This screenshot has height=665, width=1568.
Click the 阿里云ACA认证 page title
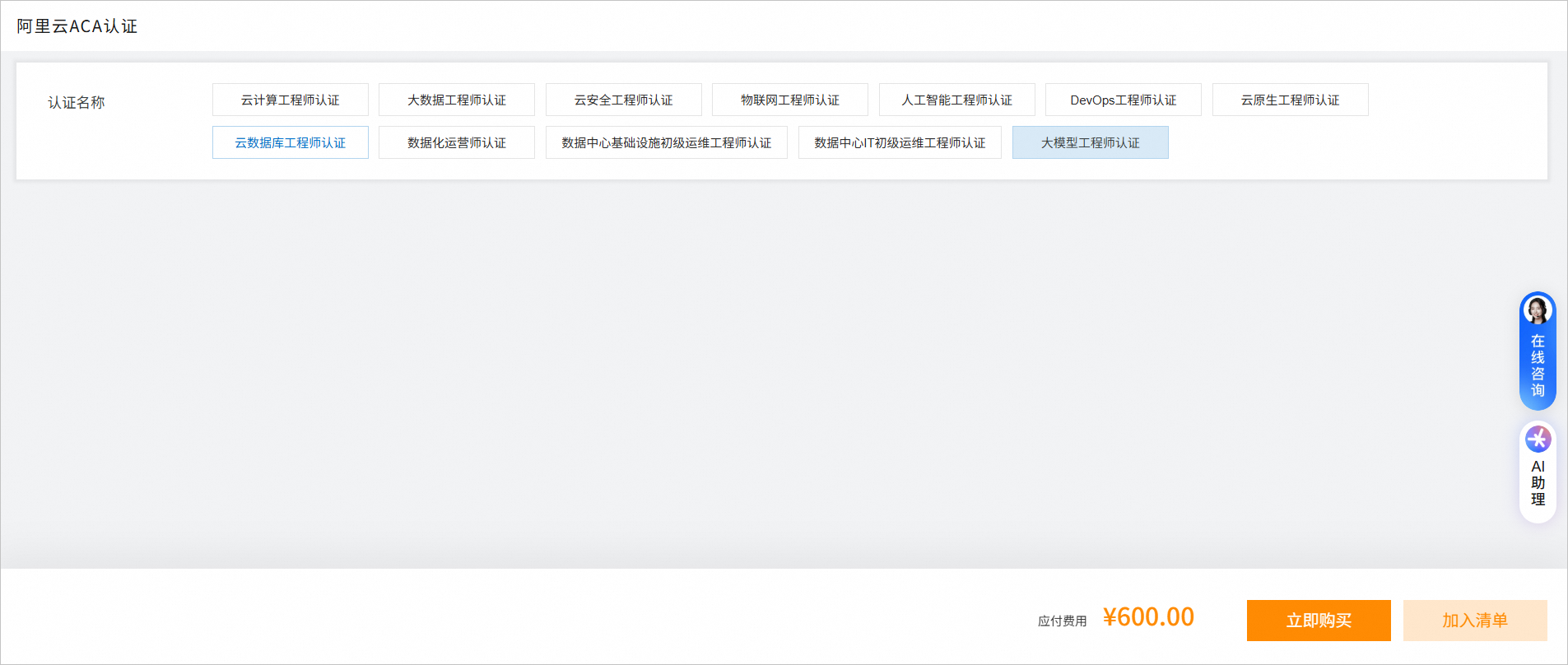(x=77, y=26)
